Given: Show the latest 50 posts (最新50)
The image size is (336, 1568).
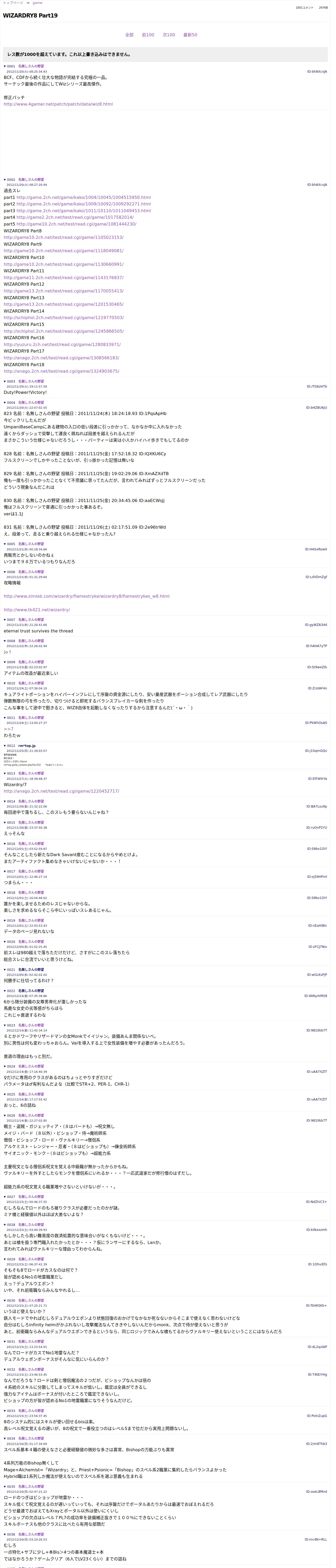Looking at the screenshot, I should click(x=190, y=35).
